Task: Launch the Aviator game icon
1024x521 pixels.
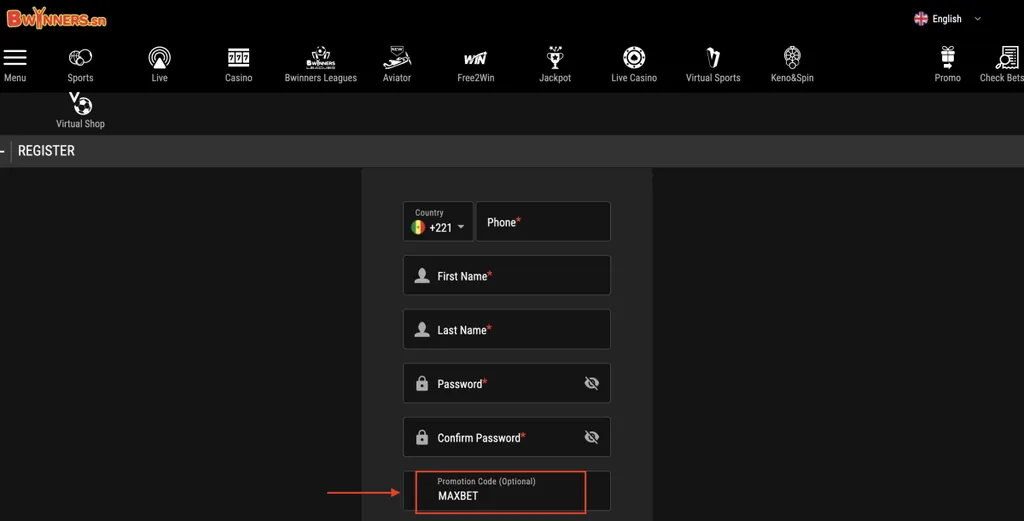Action: [397, 58]
